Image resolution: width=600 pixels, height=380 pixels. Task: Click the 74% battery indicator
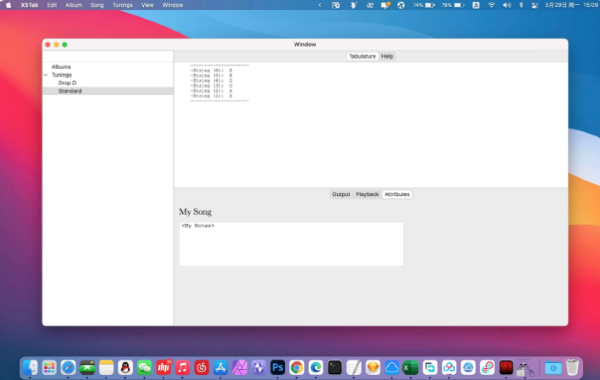[424, 5]
